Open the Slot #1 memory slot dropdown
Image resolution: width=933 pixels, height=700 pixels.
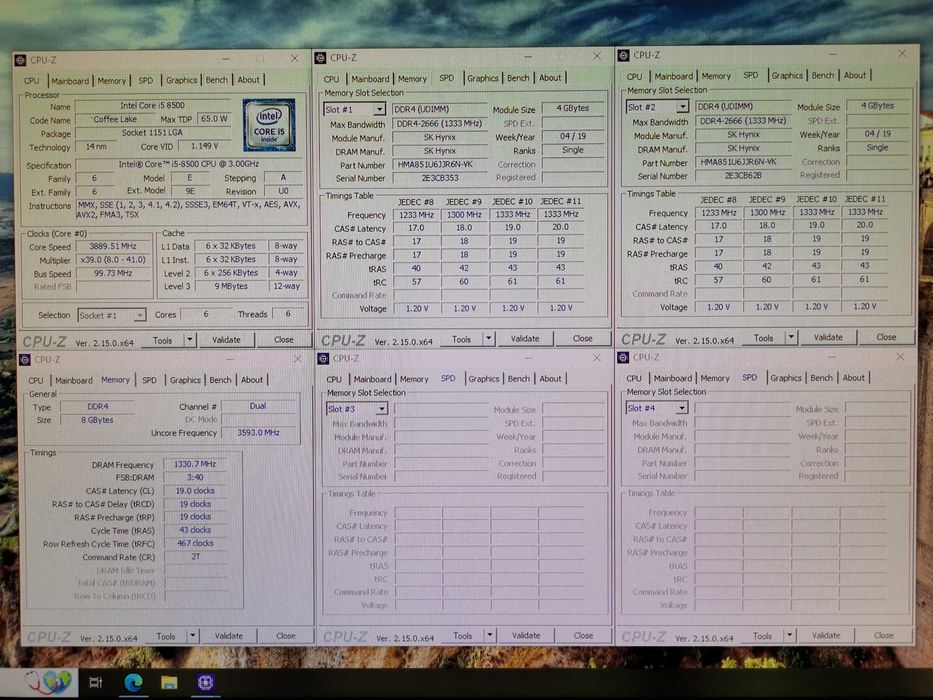379,110
